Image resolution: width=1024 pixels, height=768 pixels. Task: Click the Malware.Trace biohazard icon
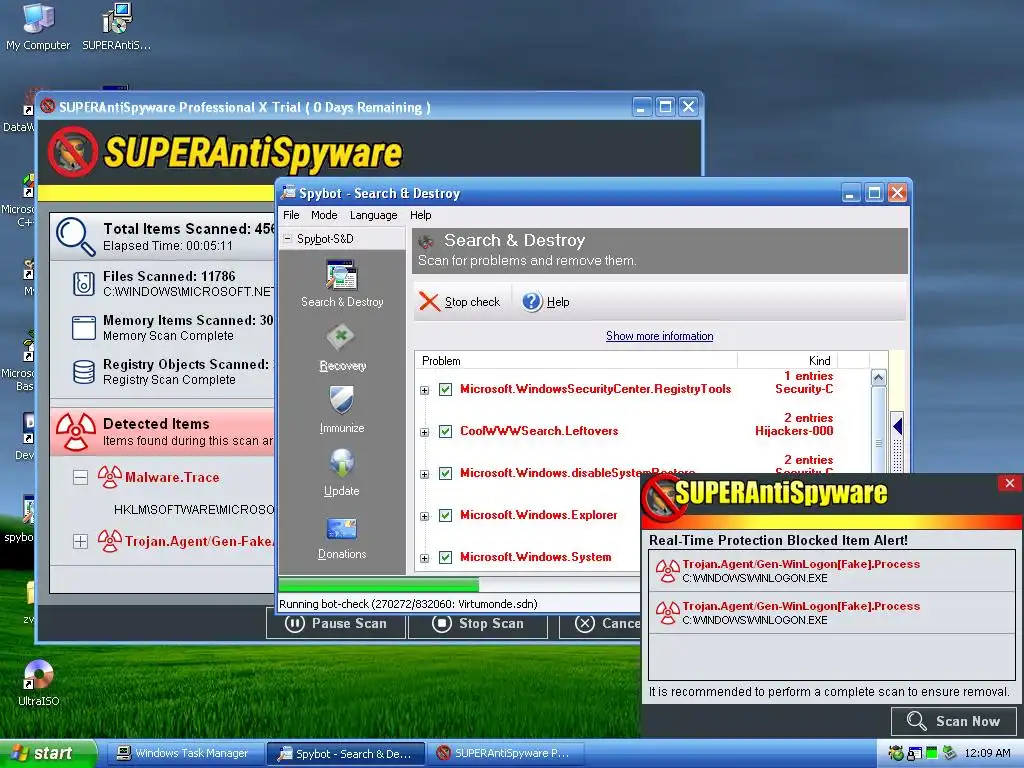click(x=110, y=477)
